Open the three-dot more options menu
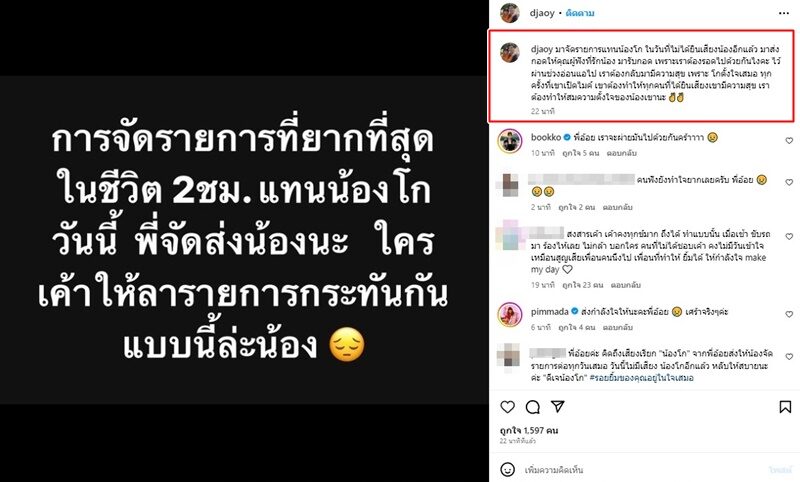This screenshot has height=482, width=800. [x=784, y=13]
